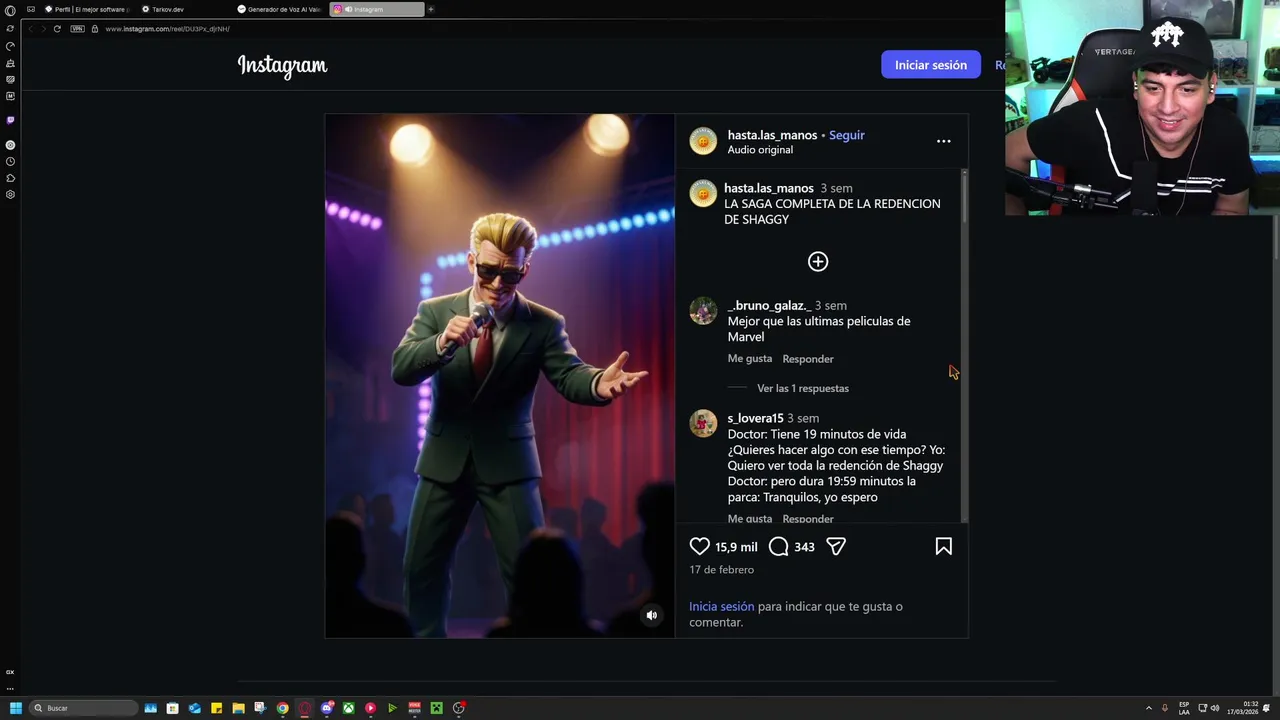Open the Opera menu icon
The height and width of the screenshot is (720, 1280).
point(10,10)
